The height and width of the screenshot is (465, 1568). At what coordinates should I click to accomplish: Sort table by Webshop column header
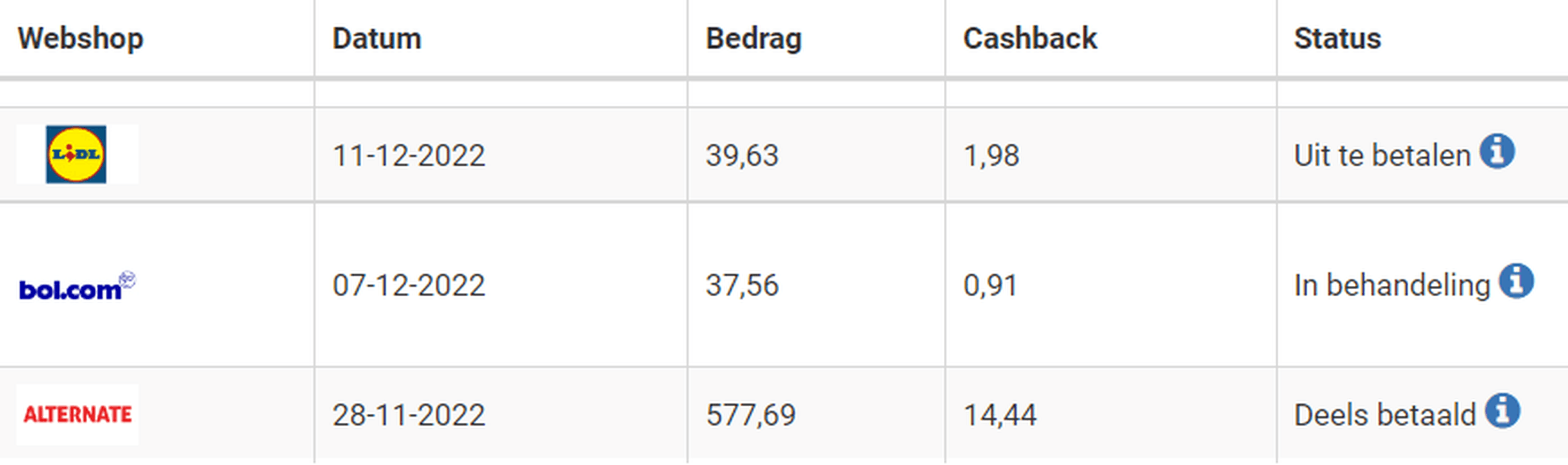pos(80,38)
